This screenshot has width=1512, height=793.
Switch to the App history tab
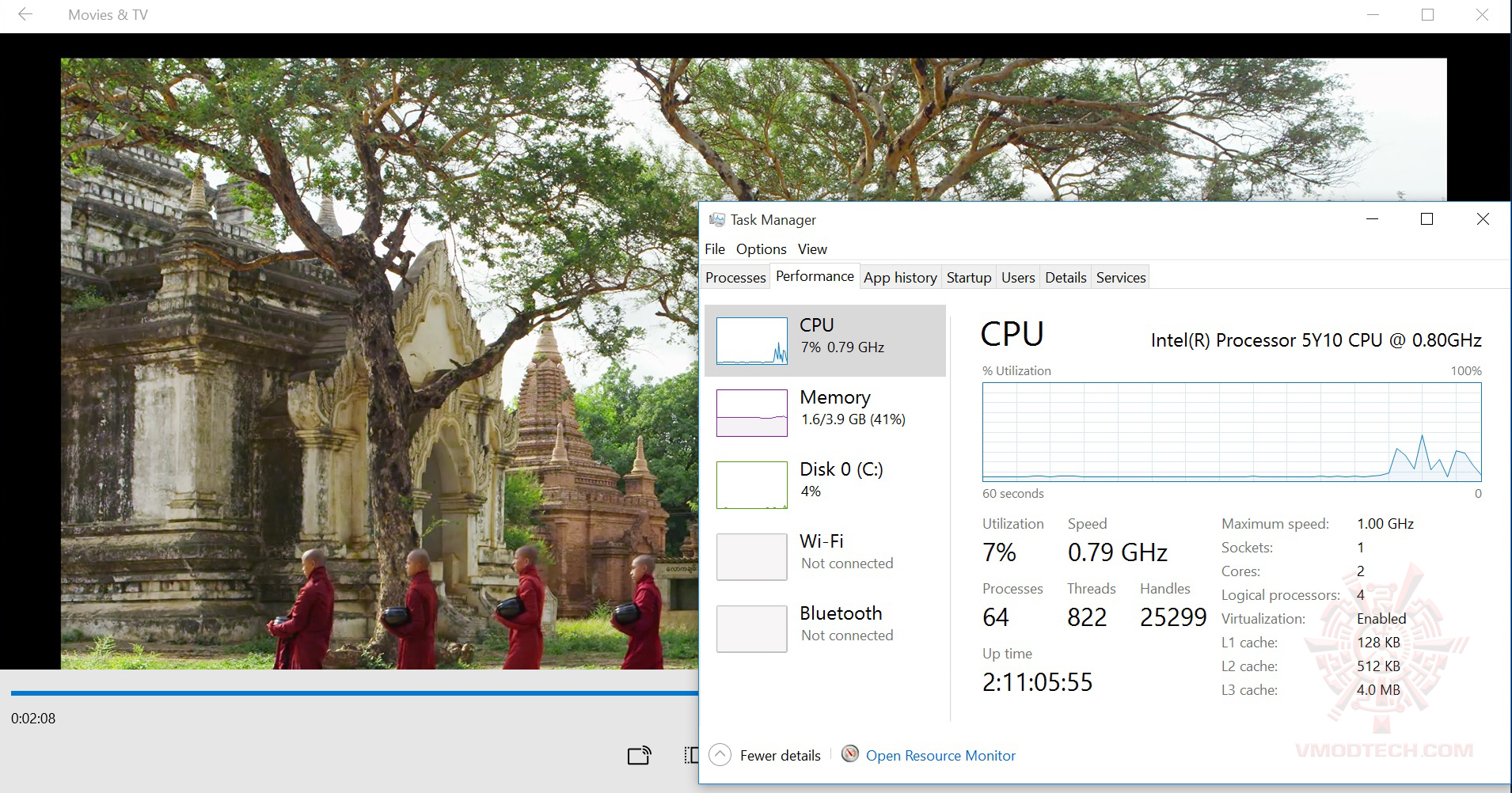point(900,278)
